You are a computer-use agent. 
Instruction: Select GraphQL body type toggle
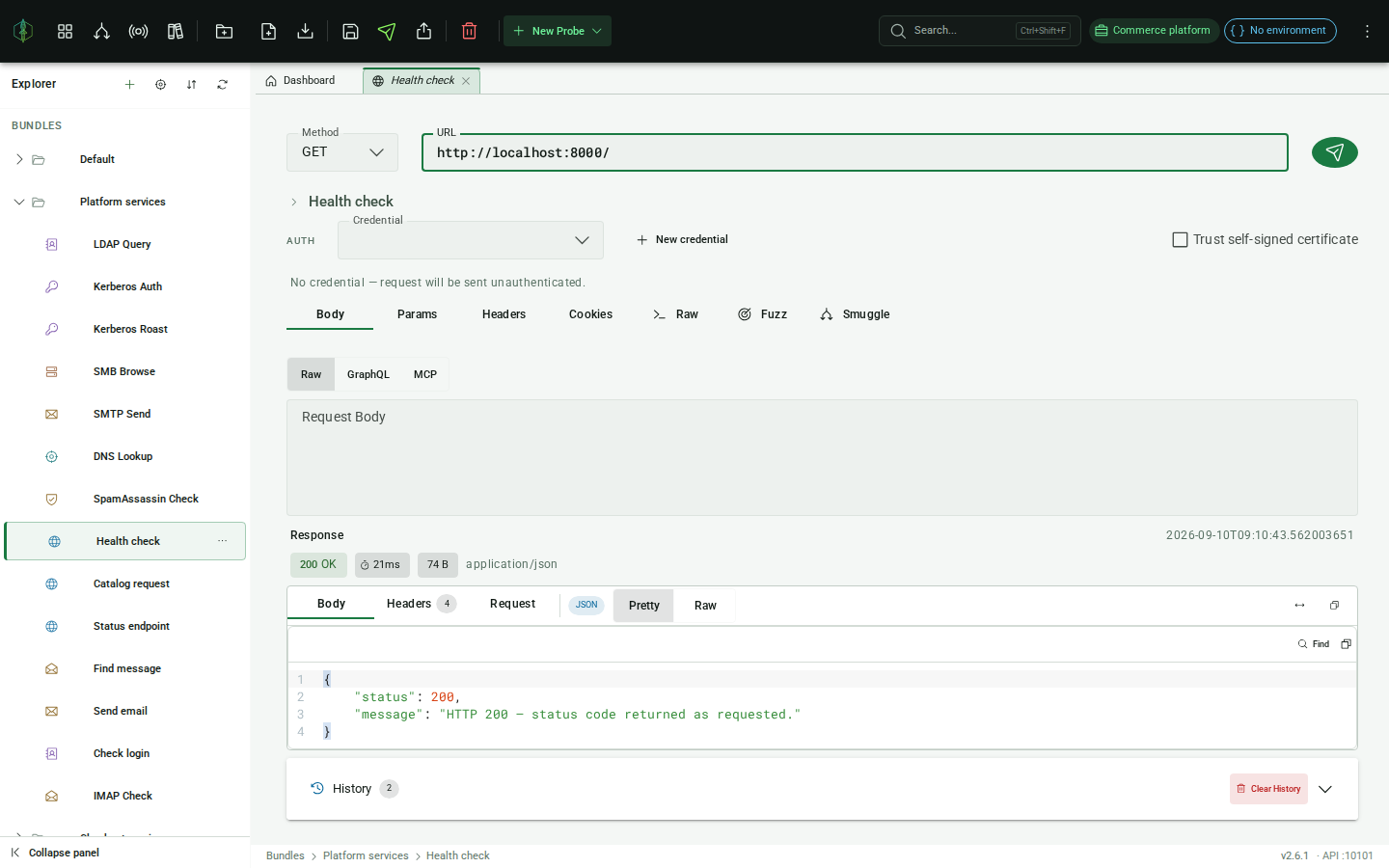pos(368,374)
